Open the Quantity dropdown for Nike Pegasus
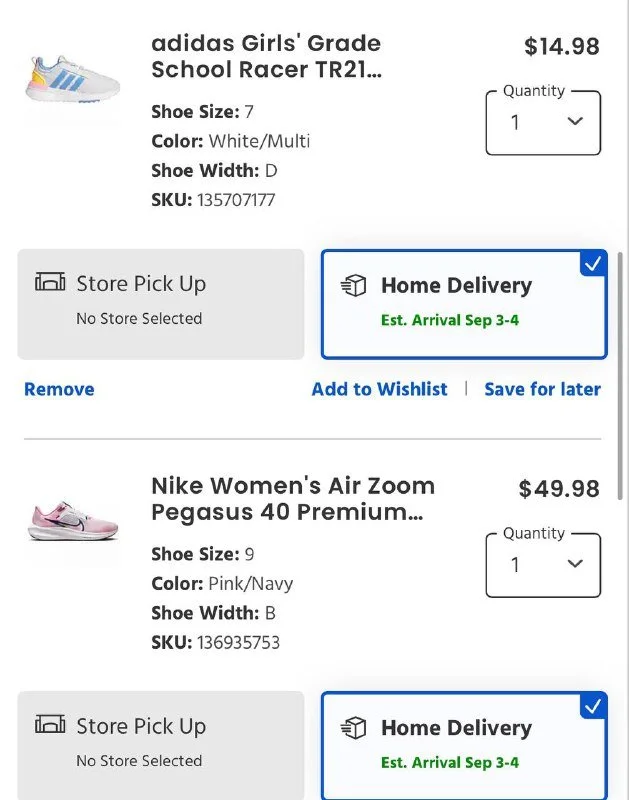The height and width of the screenshot is (800, 629). click(543, 565)
